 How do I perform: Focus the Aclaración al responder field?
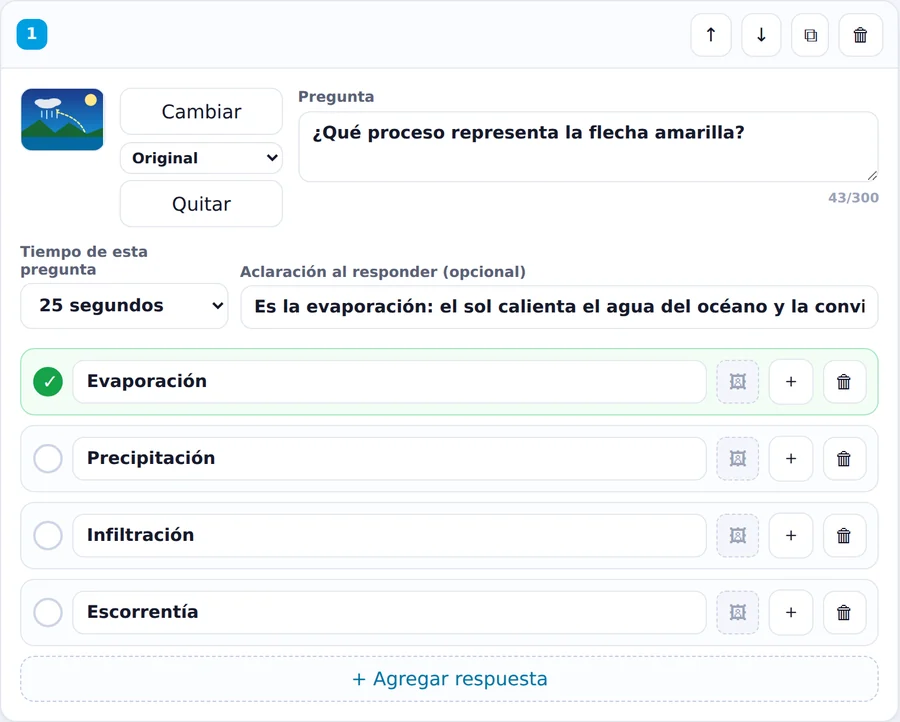(x=559, y=307)
